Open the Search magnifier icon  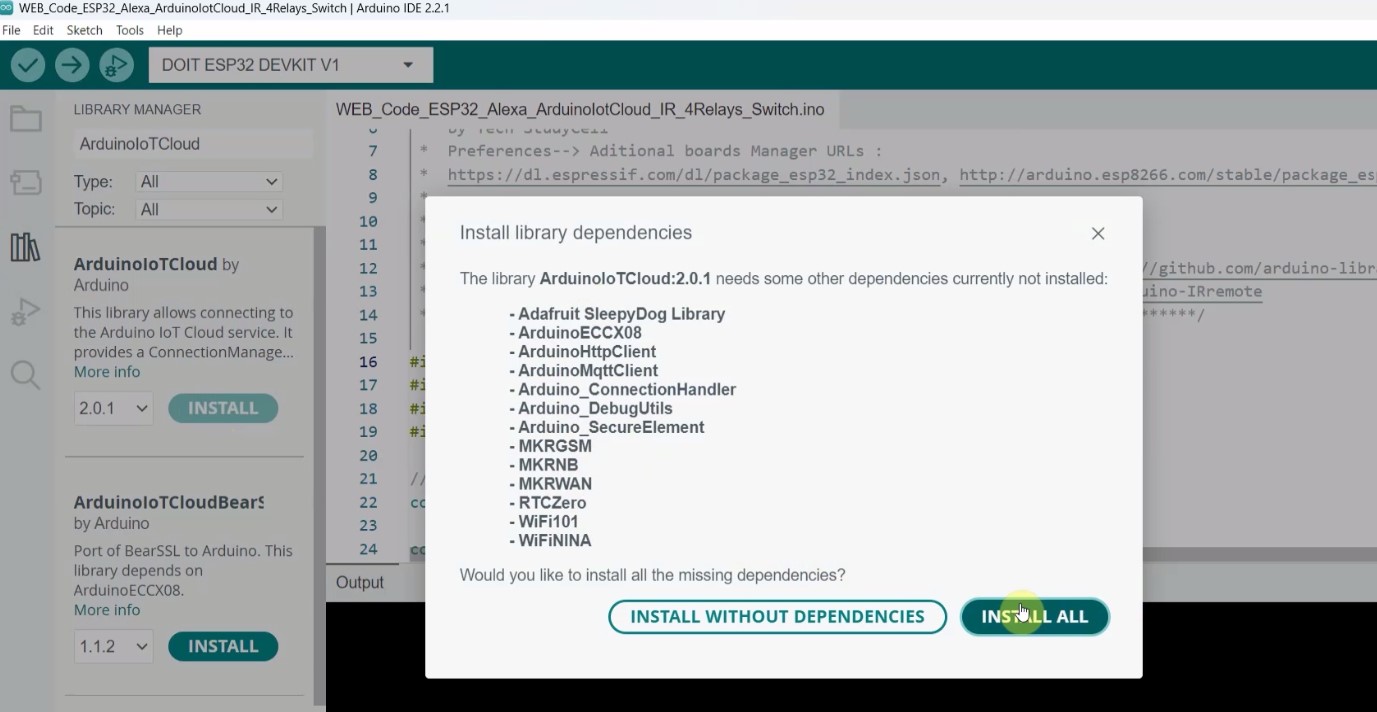tap(25, 375)
